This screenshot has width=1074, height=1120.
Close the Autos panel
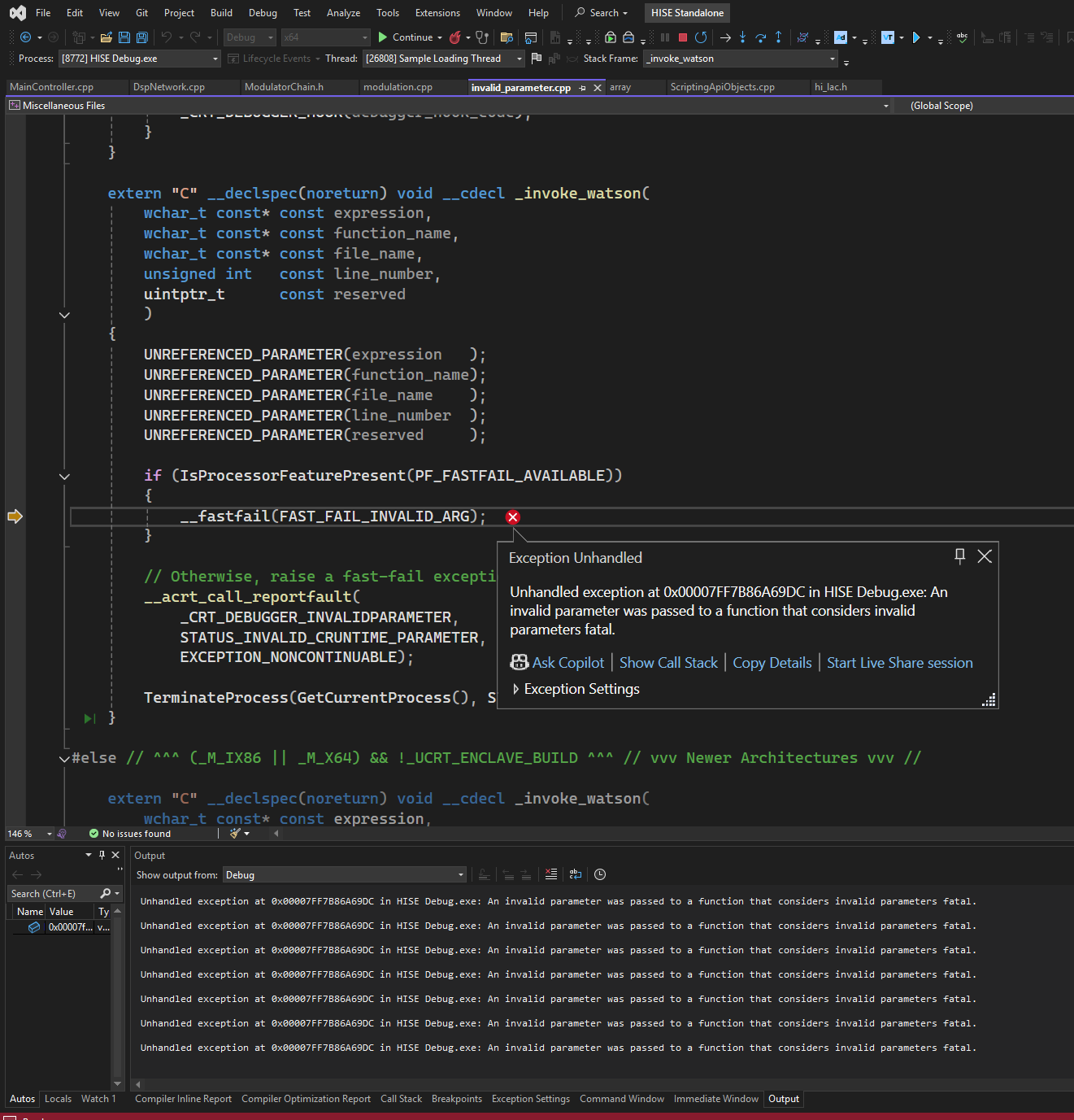[x=115, y=855]
